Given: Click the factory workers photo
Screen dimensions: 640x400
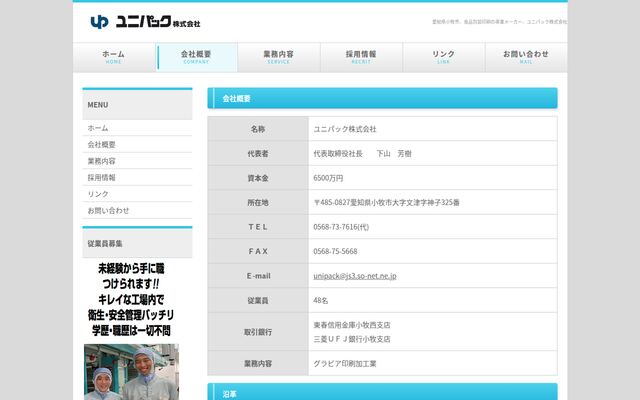Looking at the screenshot, I should click(x=131, y=372).
